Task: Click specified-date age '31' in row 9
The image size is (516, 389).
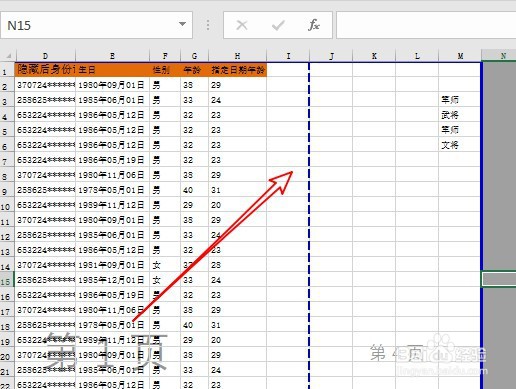Action: [x=237, y=190]
